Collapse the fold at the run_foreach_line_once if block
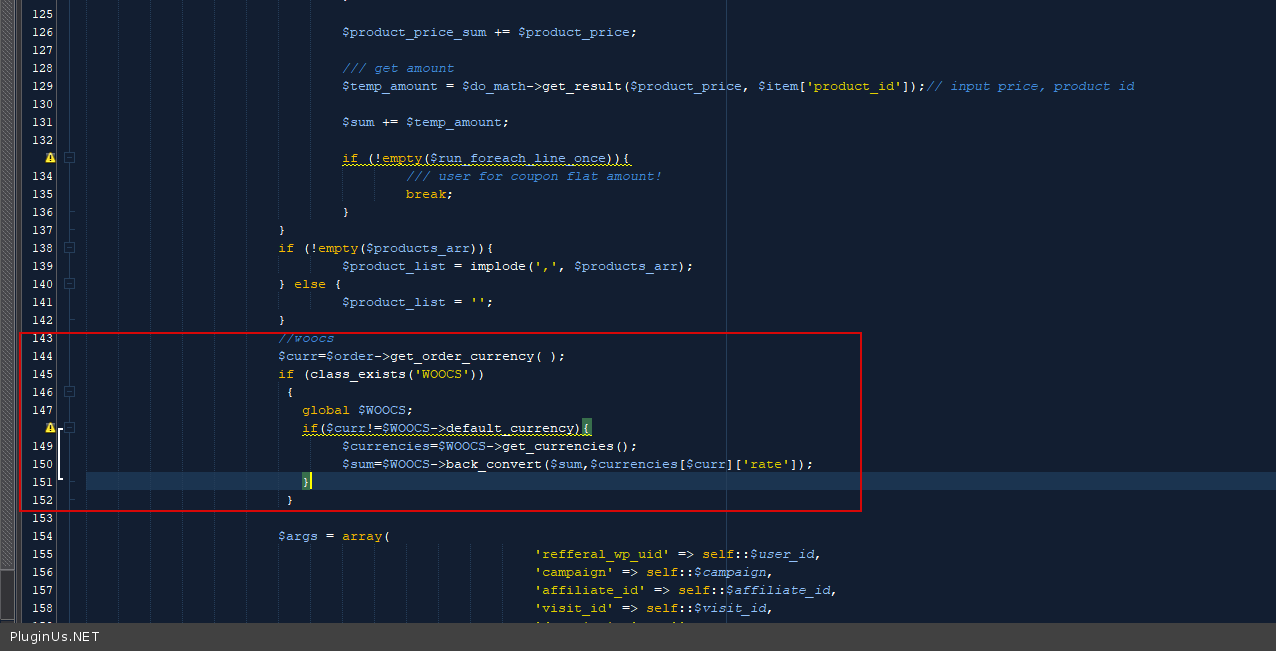Screen dimensions: 1276x651 click(70, 158)
